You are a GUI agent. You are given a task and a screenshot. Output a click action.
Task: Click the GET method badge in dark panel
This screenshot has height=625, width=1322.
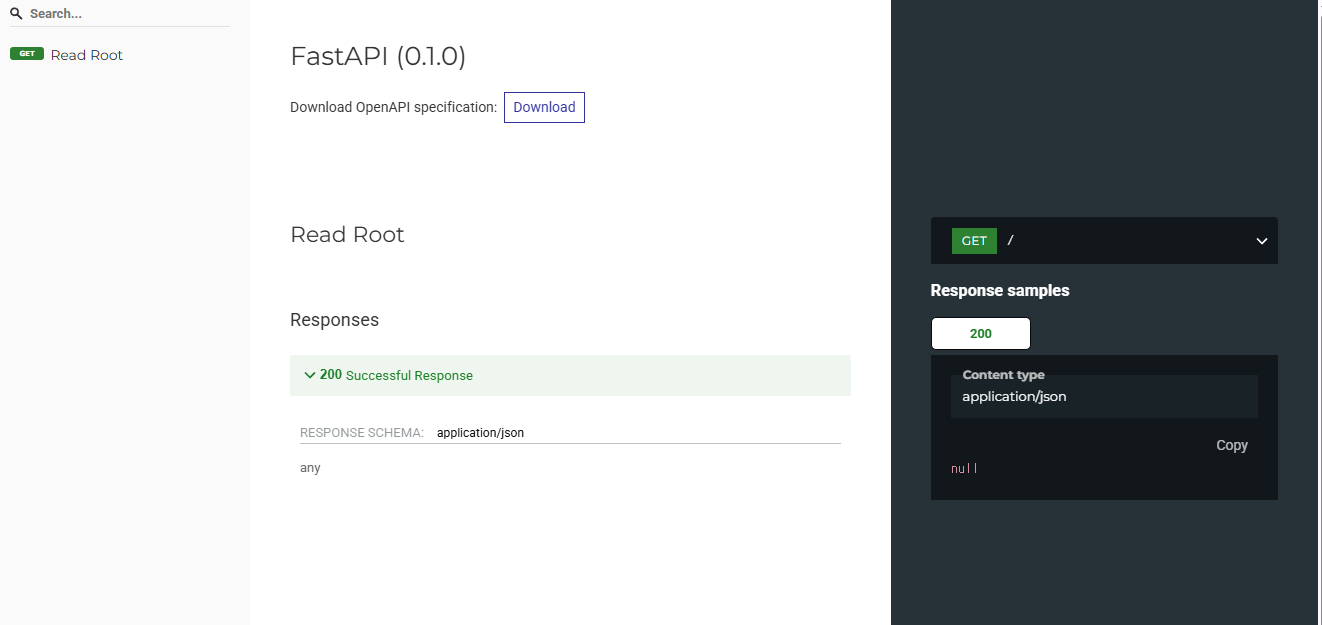pyautogui.click(x=974, y=241)
